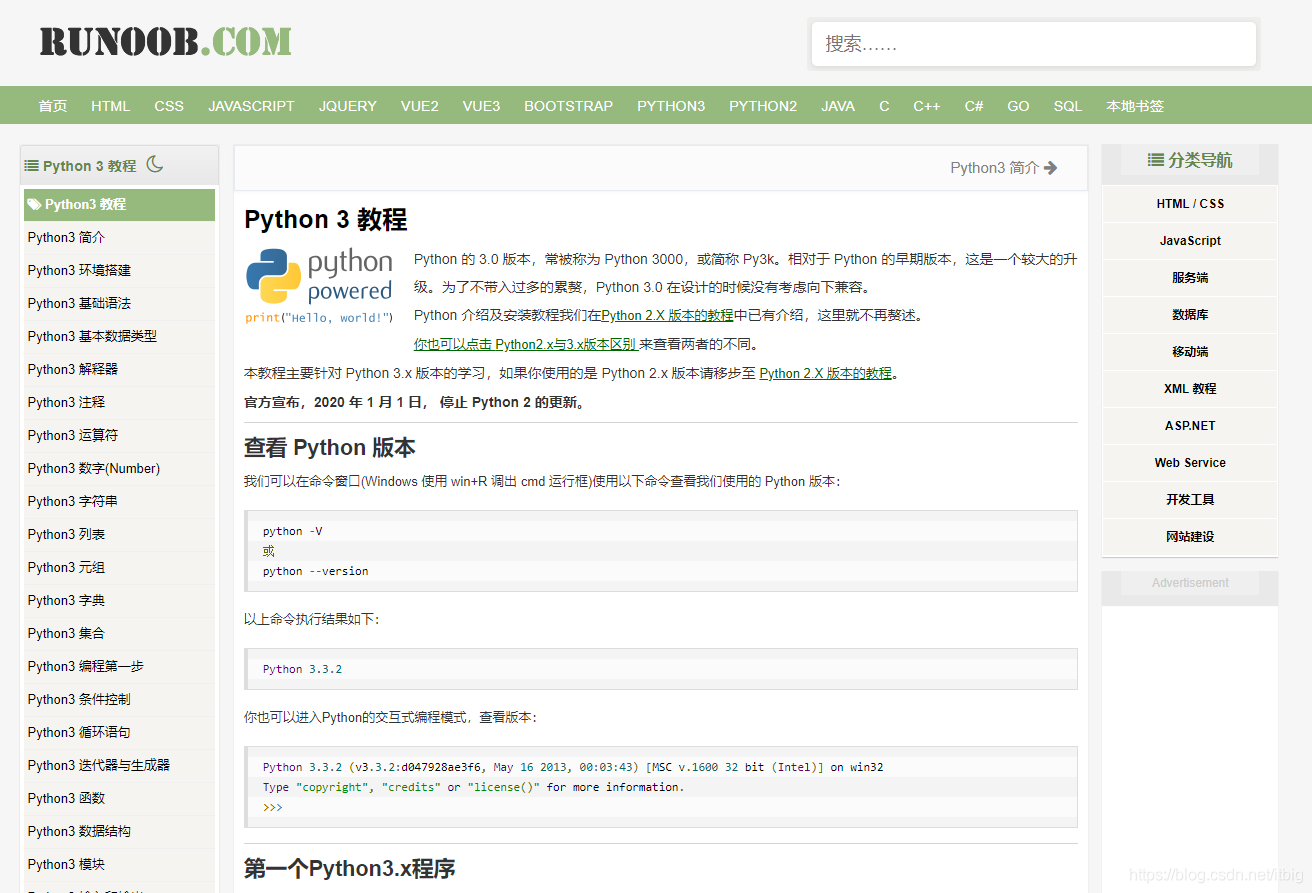Select XML 教程 category button

pyautogui.click(x=1190, y=389)
